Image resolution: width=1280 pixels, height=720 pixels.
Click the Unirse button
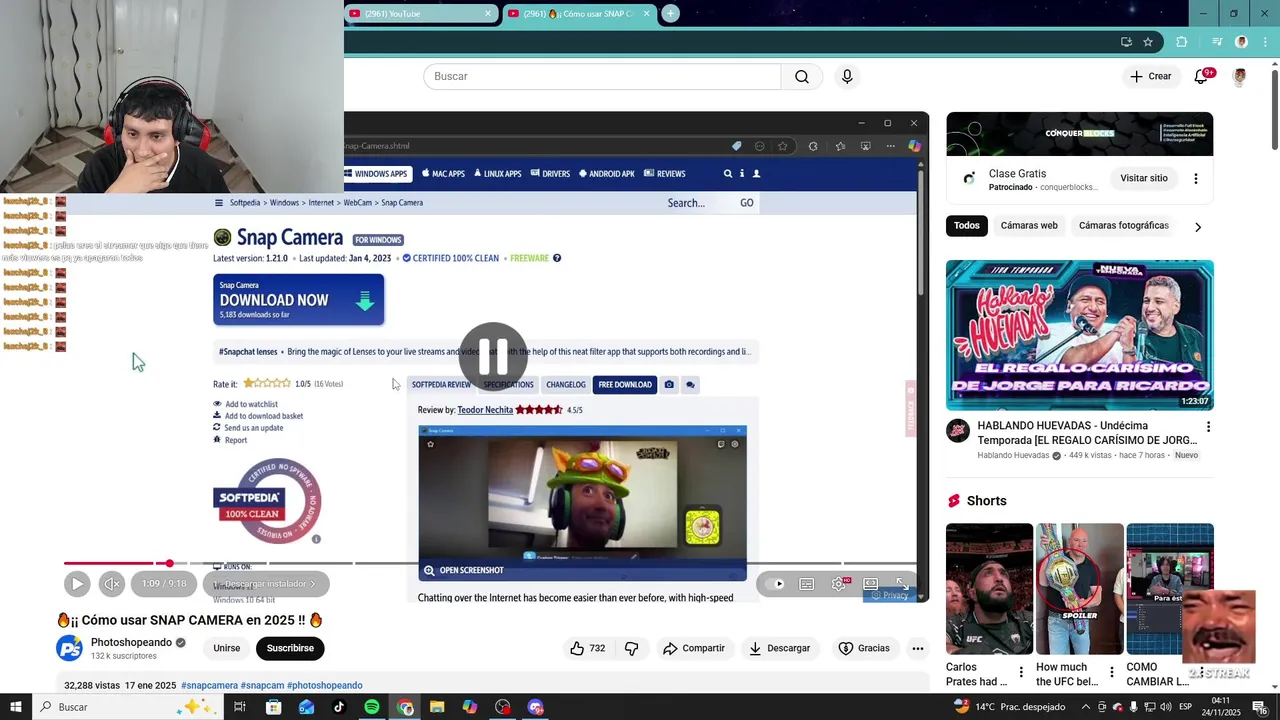tap(227, 648)
